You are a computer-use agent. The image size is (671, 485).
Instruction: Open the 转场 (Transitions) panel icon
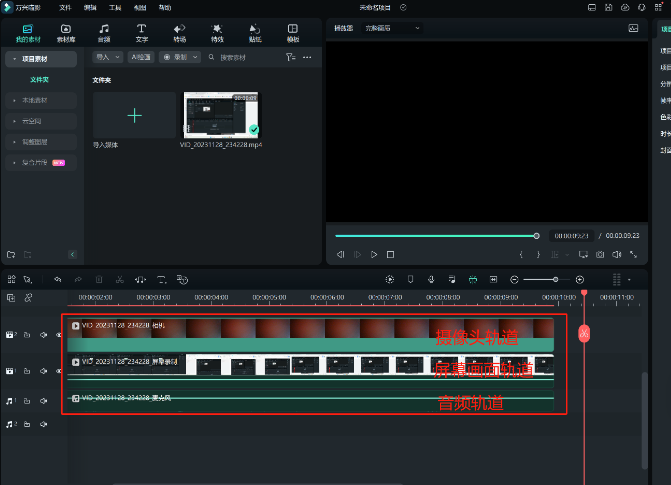(x=179, y=32)
